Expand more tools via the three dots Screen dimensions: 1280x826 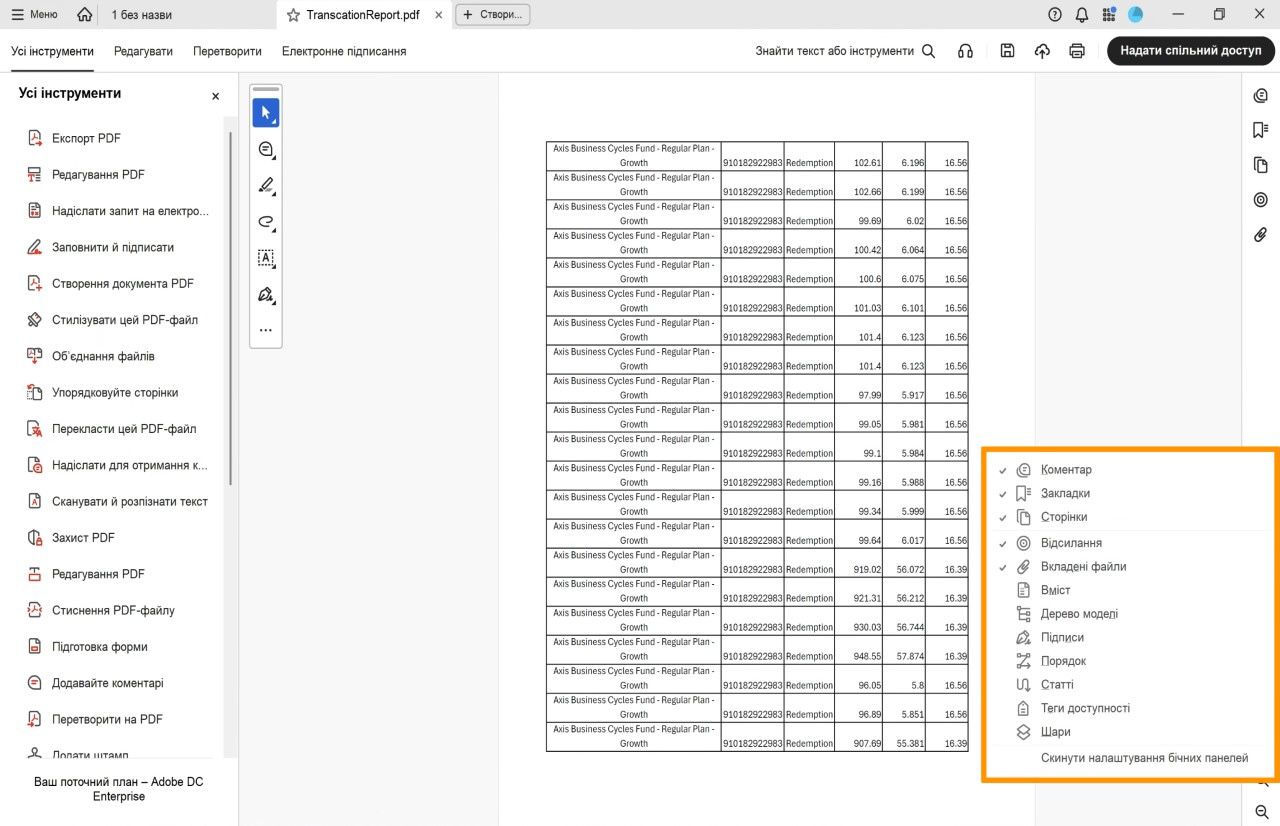pyautogui.click(x=266, y=330)
